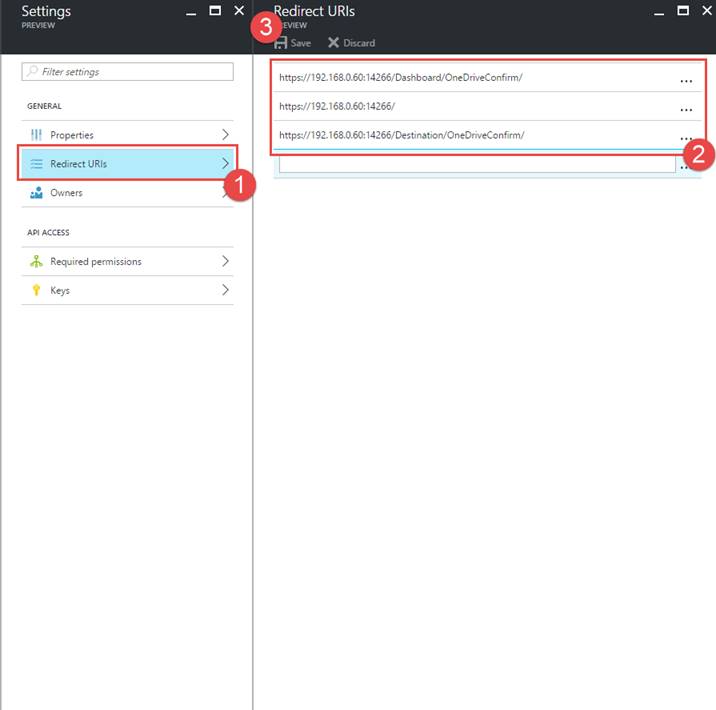Close the Redirect URIs blade
Screen dimensions: 716x710
706,11
